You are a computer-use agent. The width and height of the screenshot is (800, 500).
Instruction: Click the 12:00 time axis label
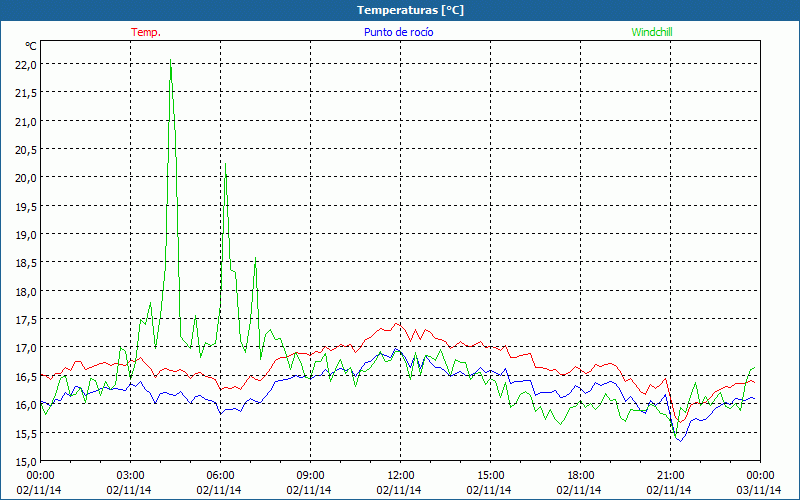(x=401, y=476)
